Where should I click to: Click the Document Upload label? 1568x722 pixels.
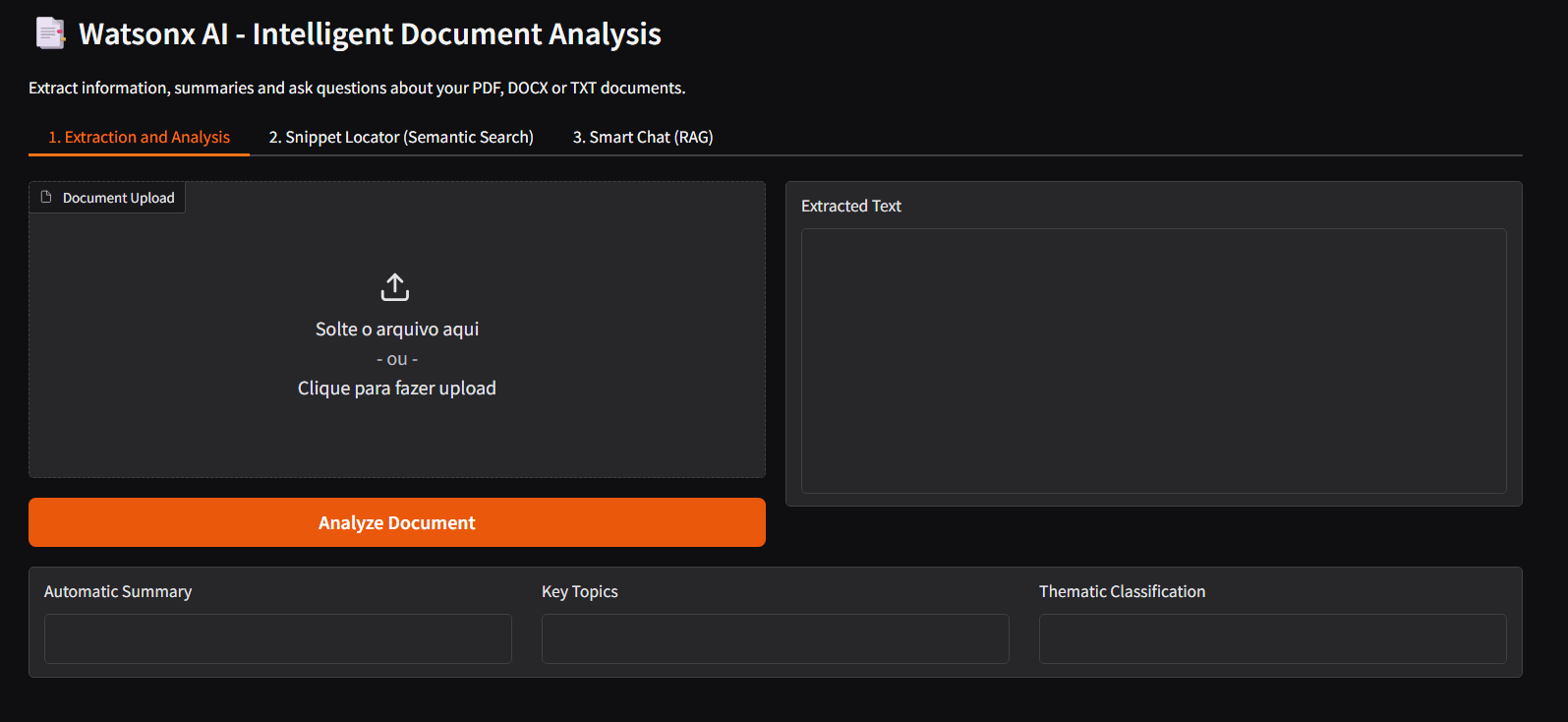(119, 198)
